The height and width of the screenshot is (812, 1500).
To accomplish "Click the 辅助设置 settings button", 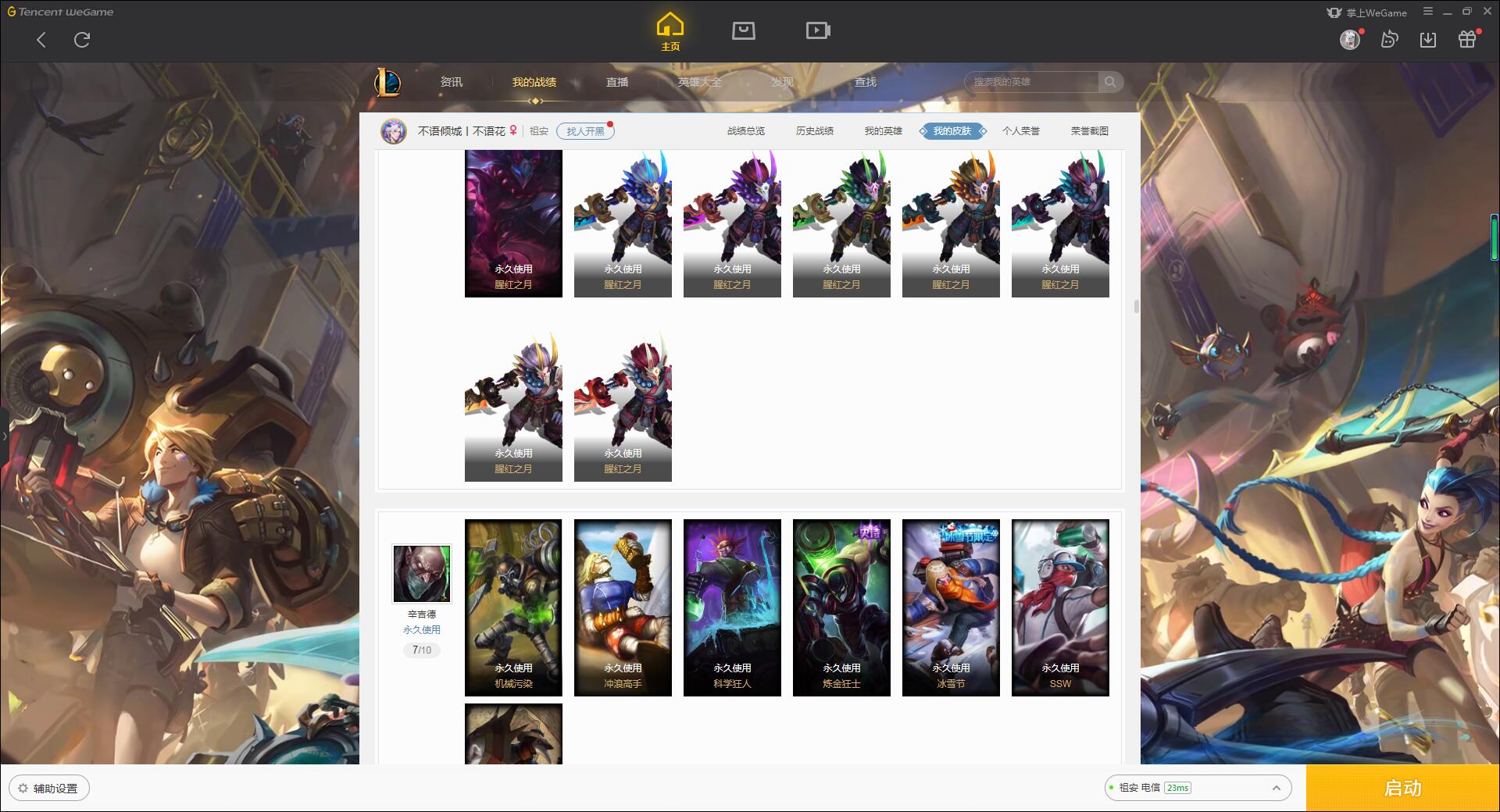I will (x=49, y=789).
